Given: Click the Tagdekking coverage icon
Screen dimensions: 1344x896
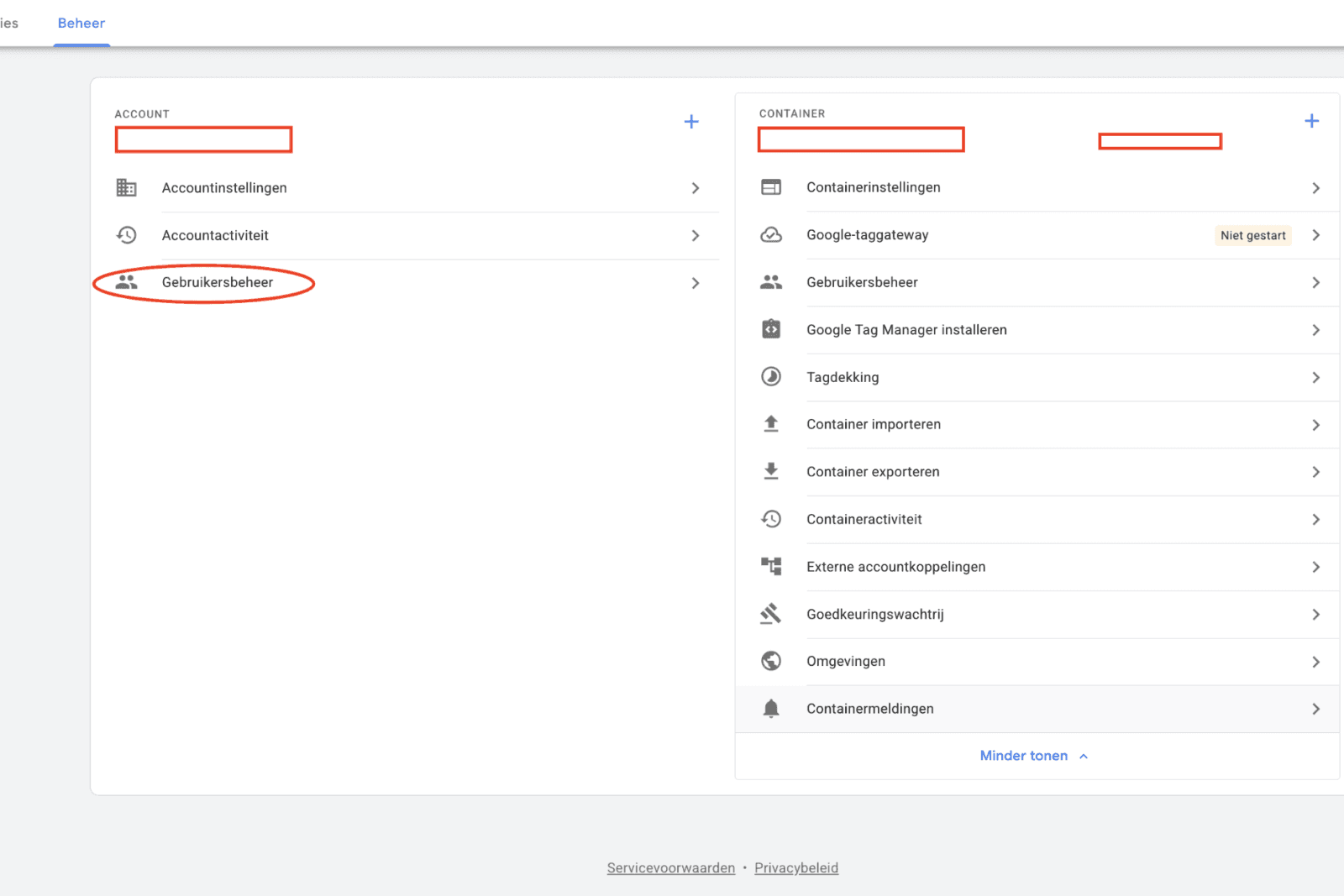Looking at the screenshot, I should (x=771, y=376).
